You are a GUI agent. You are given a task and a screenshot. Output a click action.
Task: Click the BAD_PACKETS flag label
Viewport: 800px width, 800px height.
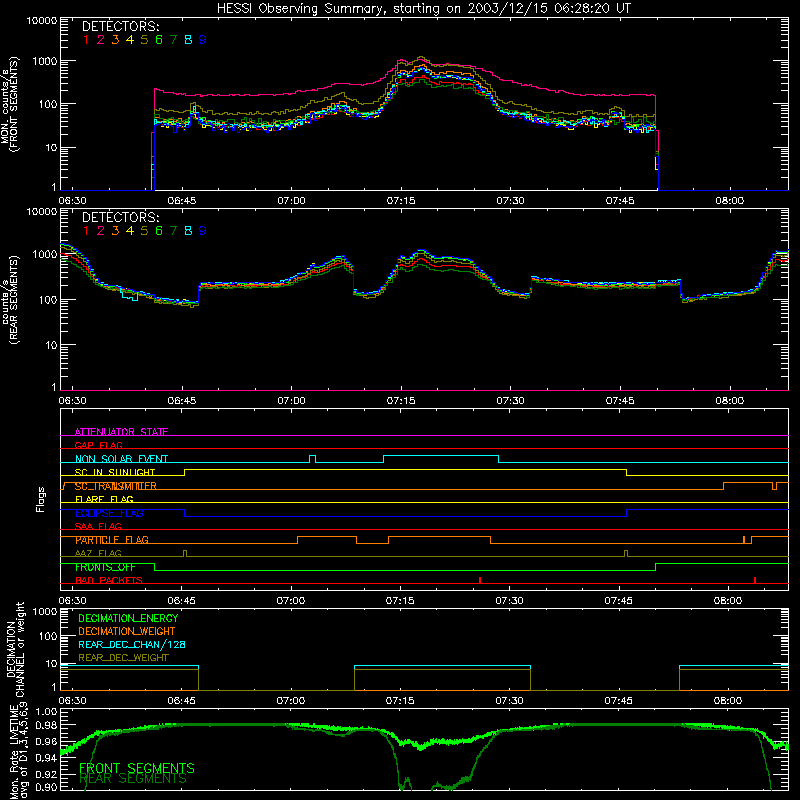[x=109, y=580]
